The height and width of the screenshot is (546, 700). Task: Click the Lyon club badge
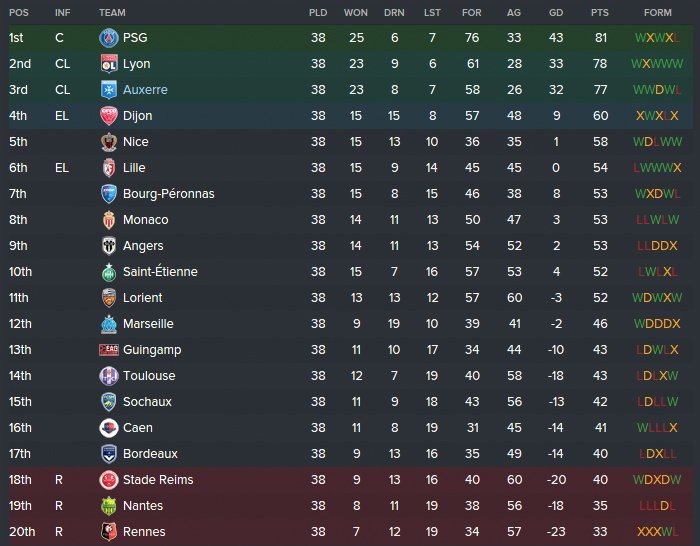click(x=108, y=64)
